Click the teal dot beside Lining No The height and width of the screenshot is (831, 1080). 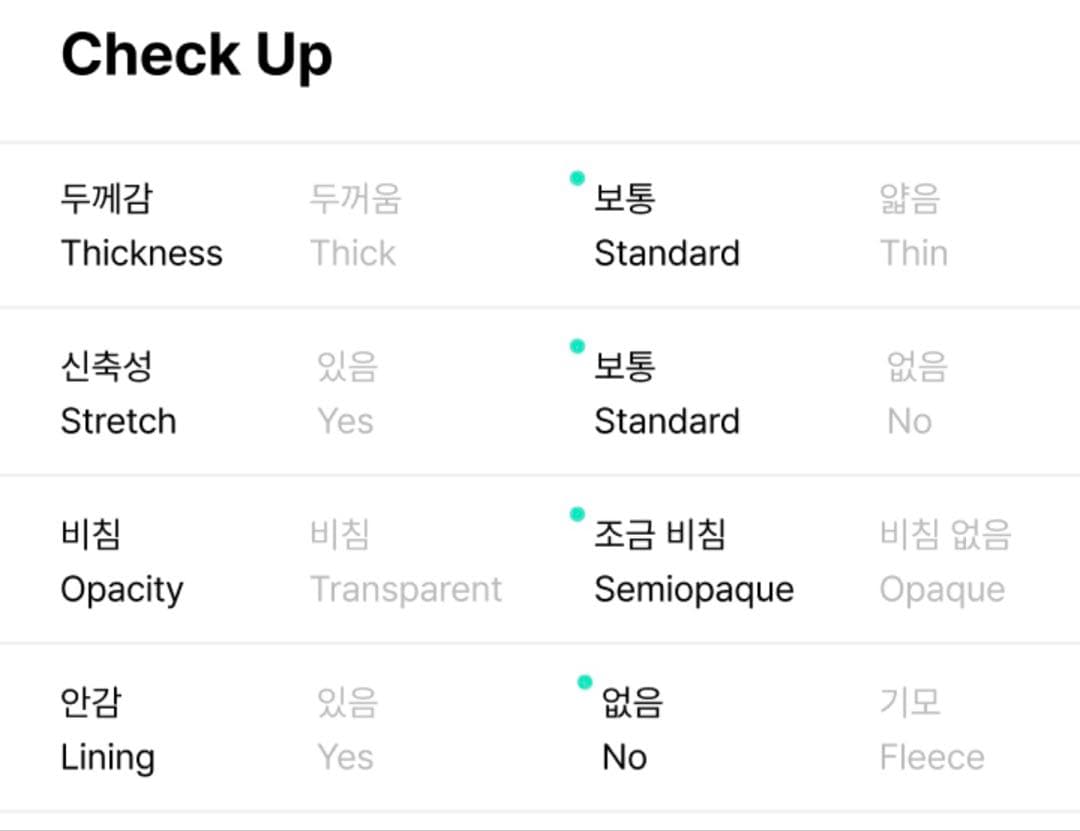click(585, 682)
